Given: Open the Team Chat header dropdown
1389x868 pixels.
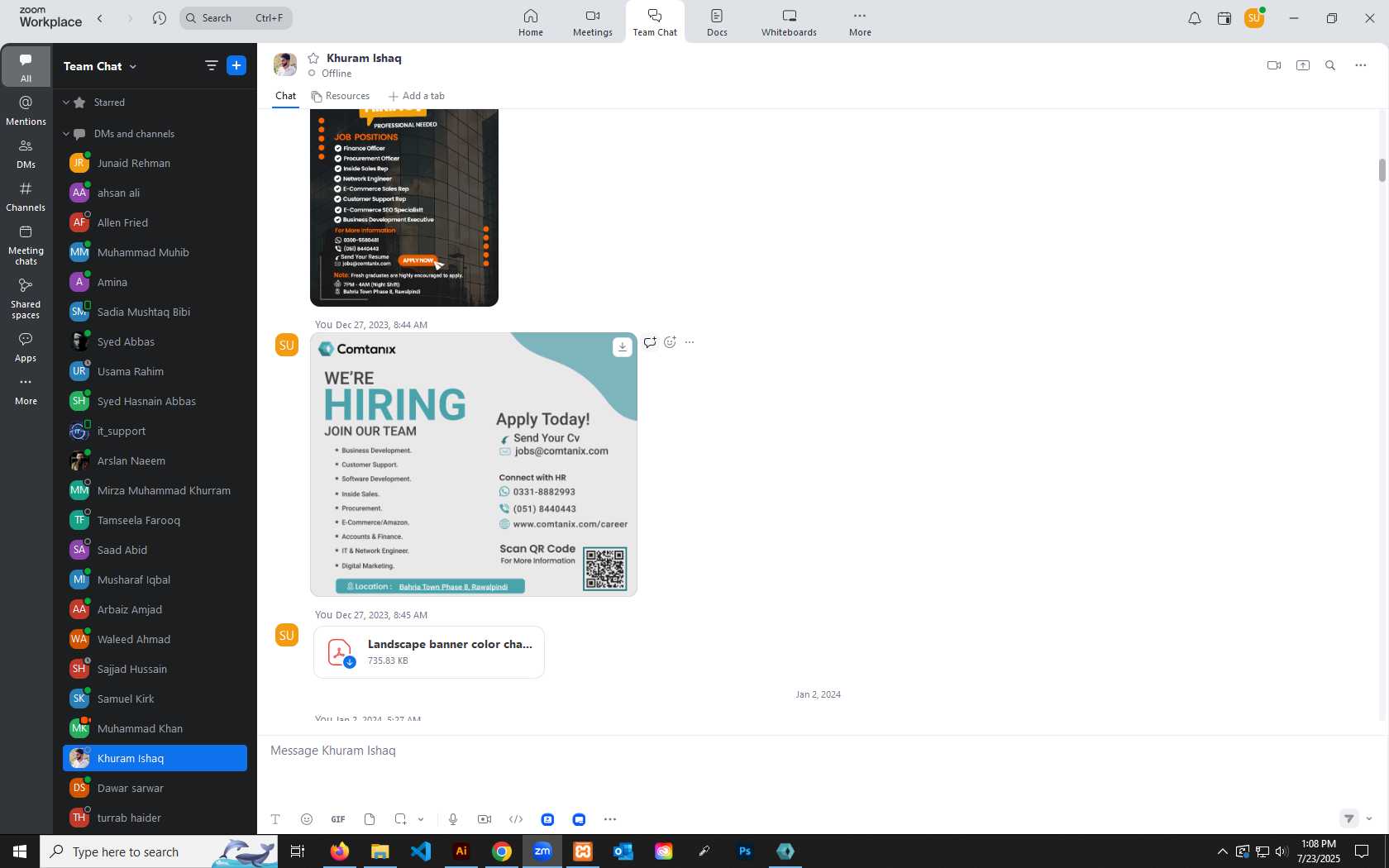Looking at the screenshot, I should 100,66.
